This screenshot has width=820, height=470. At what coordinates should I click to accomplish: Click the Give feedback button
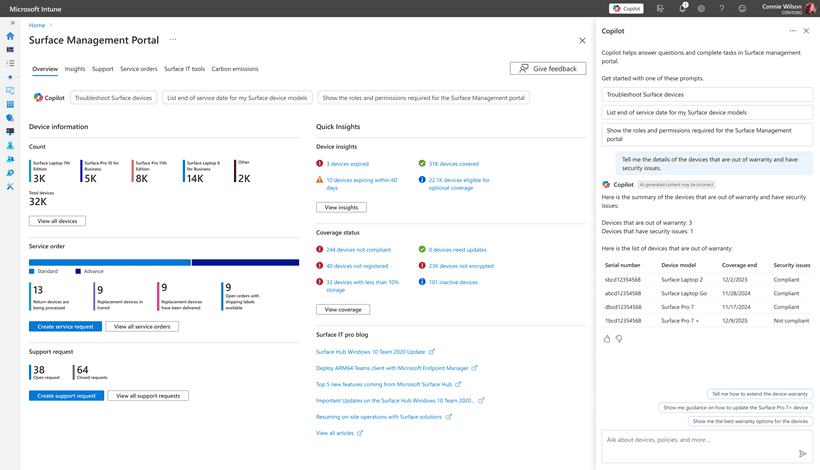pyautogui.click(x=548, y=68)
